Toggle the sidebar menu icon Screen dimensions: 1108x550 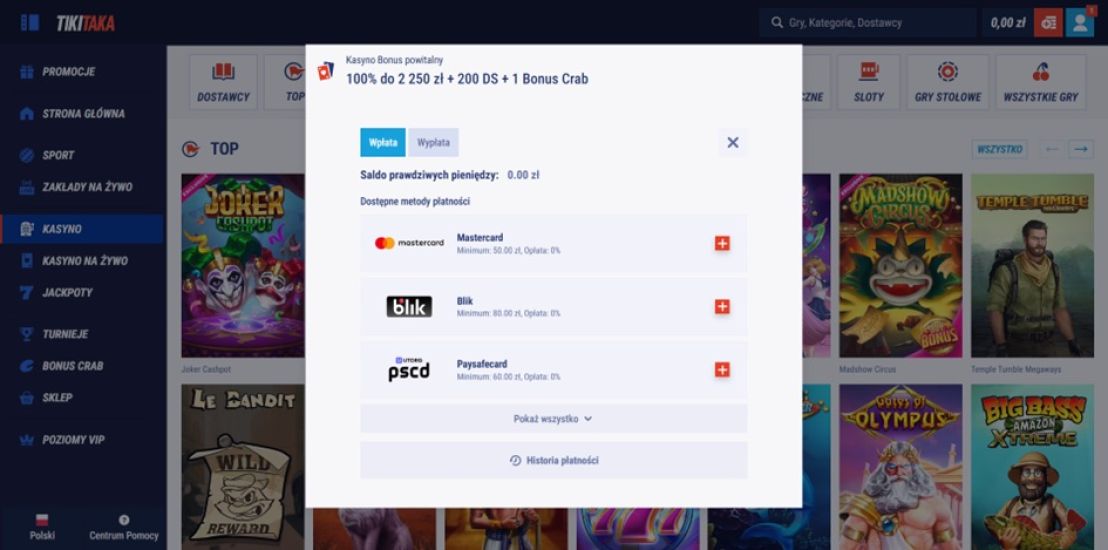[30, 22]
